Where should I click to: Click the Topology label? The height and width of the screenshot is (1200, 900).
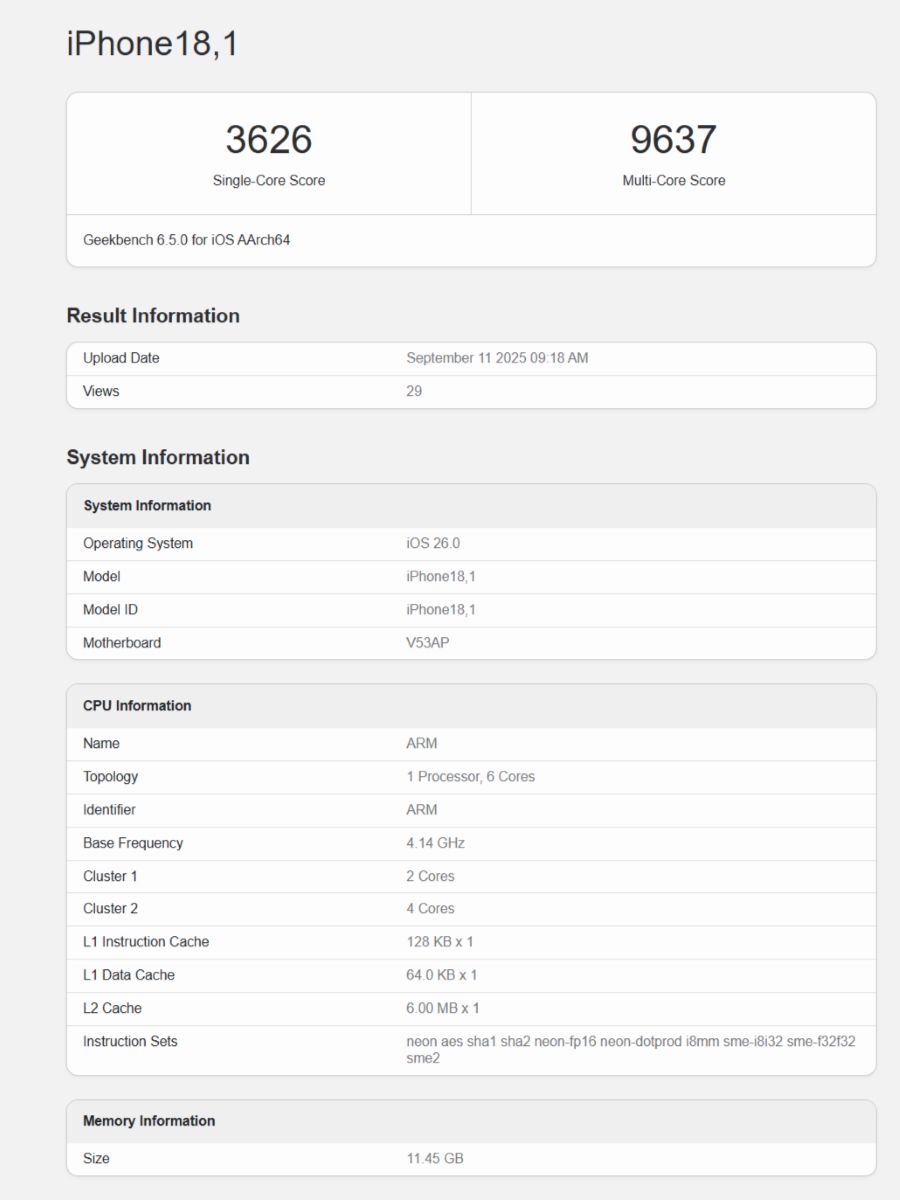pyautogui.click(x=110, y=776)
